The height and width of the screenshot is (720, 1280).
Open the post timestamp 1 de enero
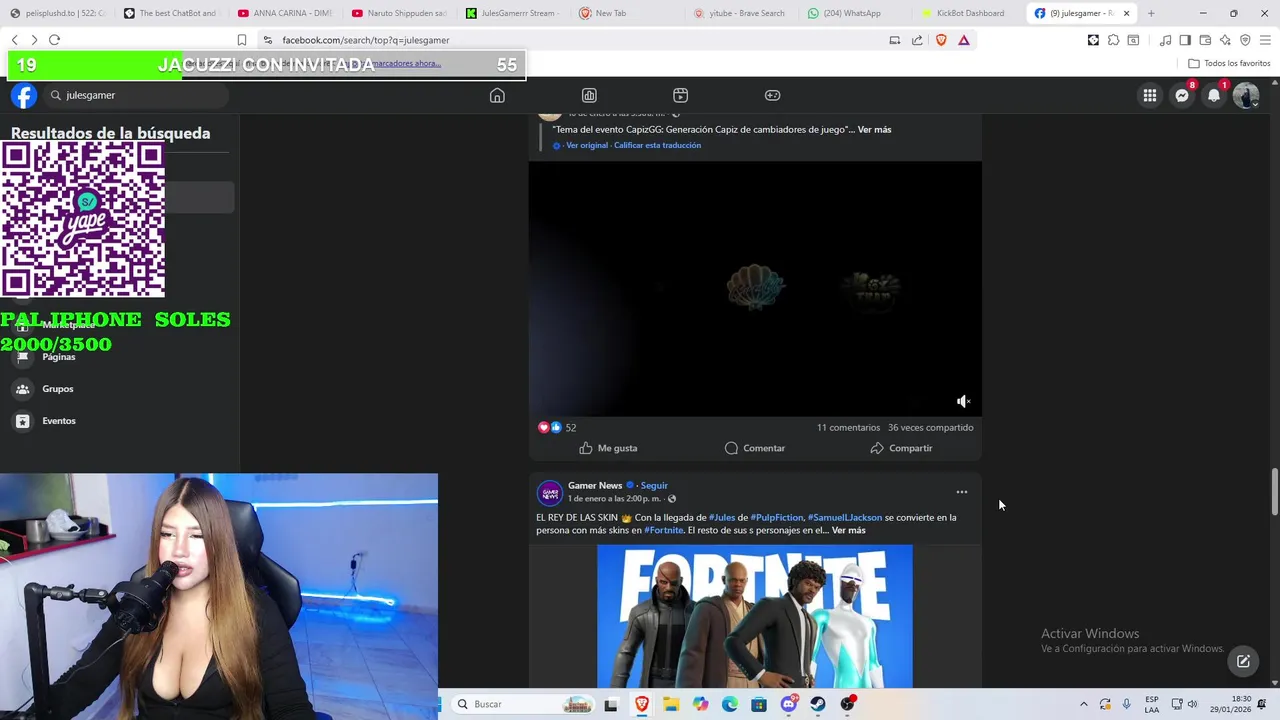[x=614, y=498]
